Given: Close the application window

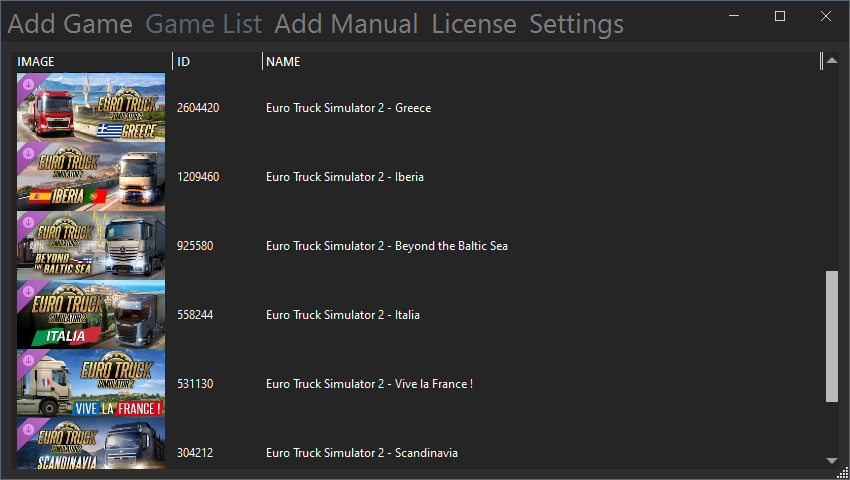Looking at the screenshot, I should click(x=826, y=16).
